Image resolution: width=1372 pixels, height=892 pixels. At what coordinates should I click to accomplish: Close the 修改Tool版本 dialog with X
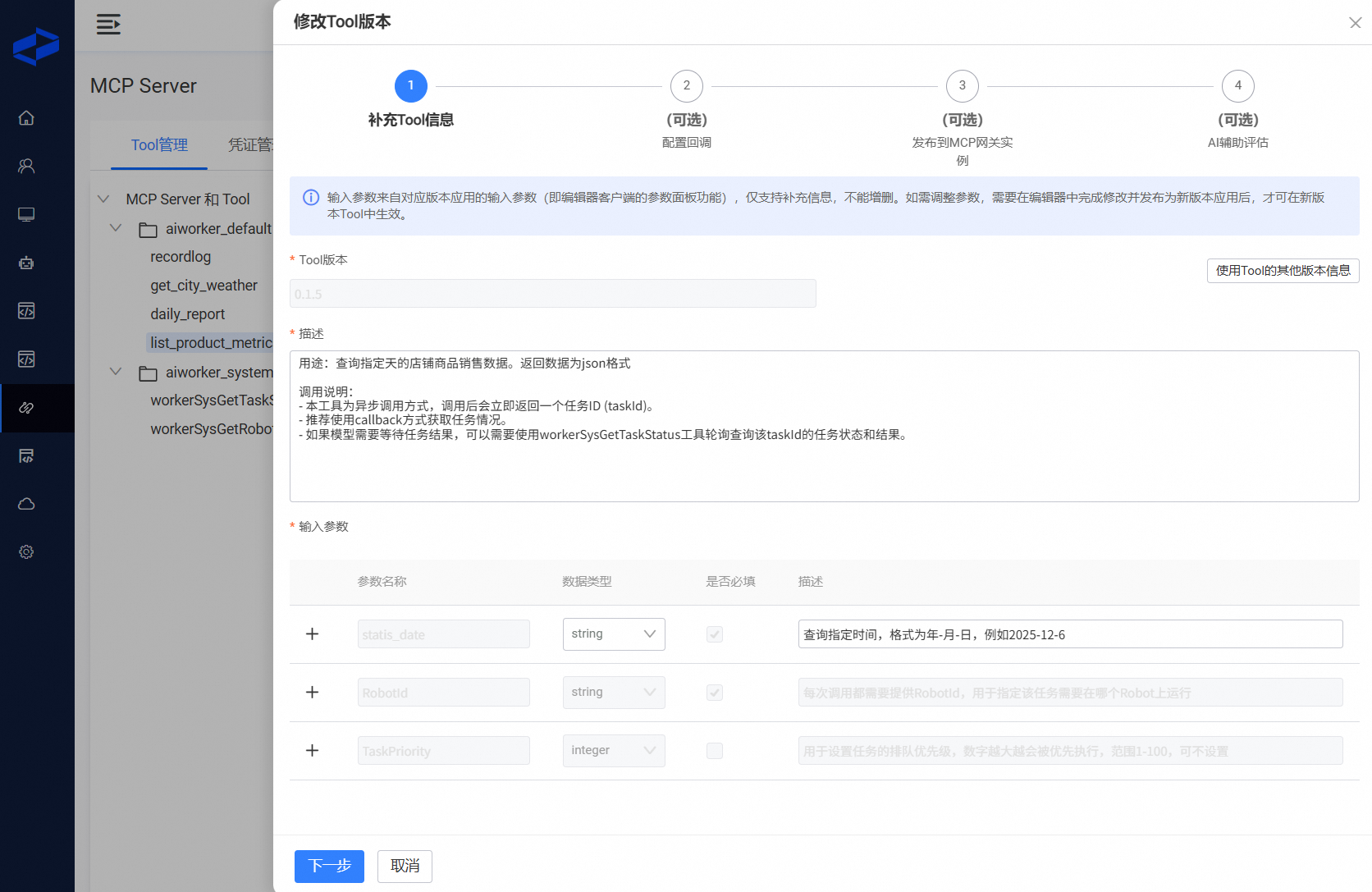(x=1355, y=23)
